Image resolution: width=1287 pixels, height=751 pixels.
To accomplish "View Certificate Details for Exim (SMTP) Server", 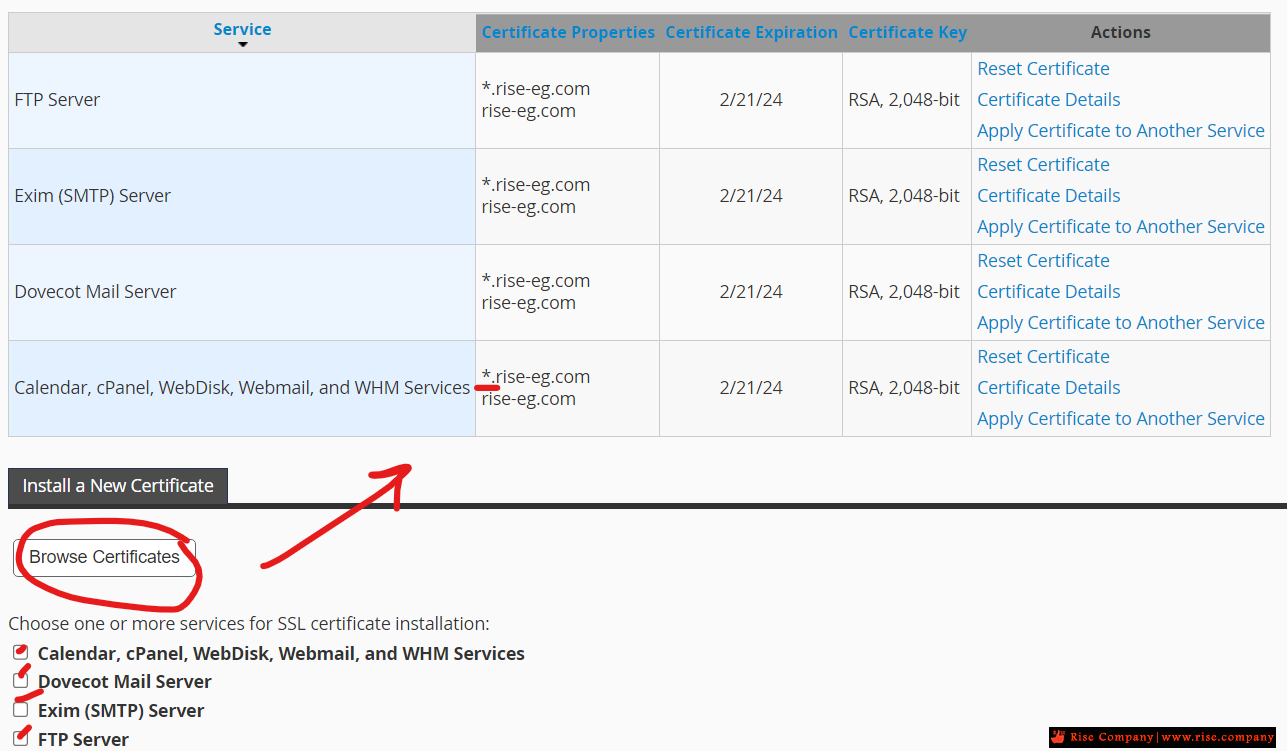I will pos(1048,196).
